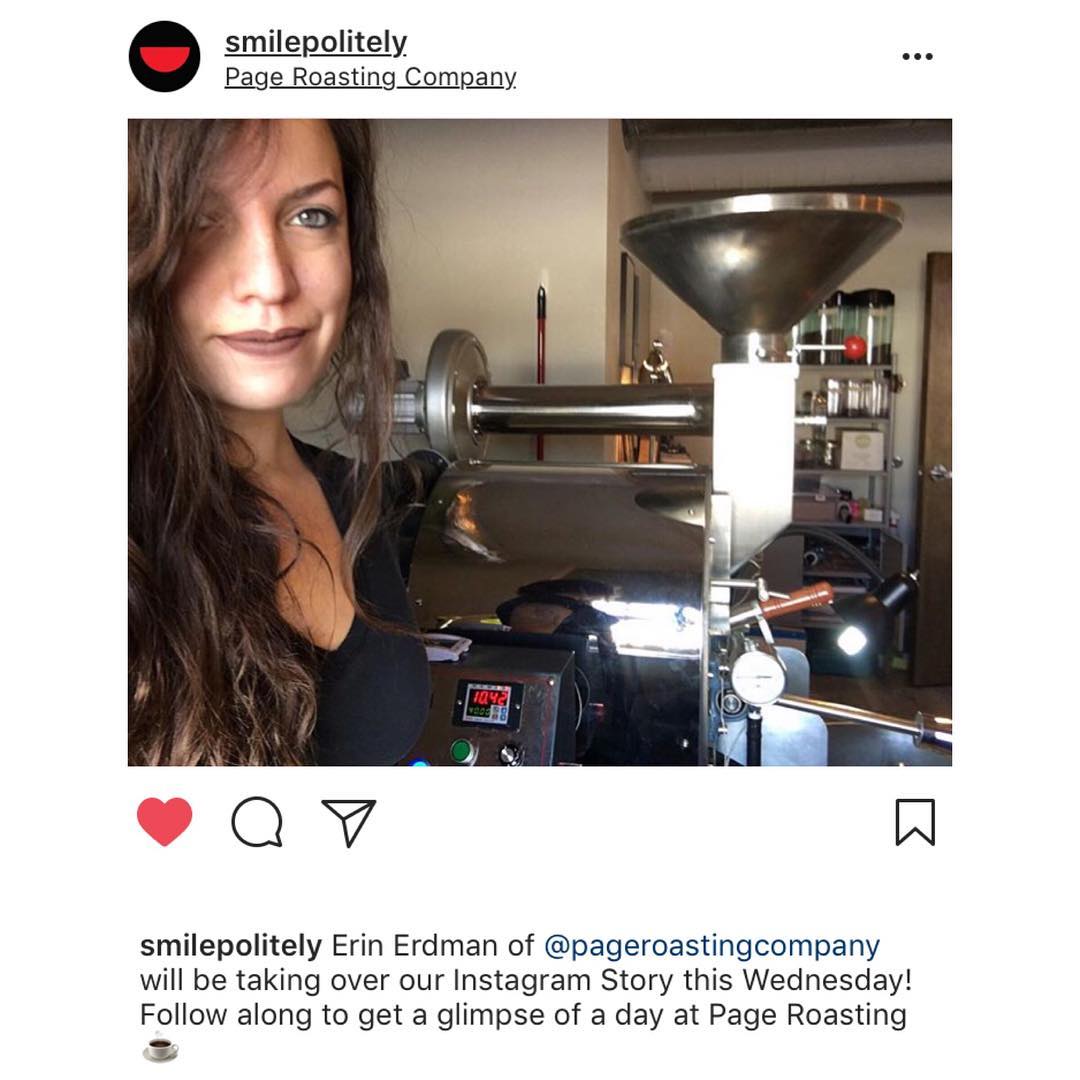1080x1080 pixels.
Task: Share the post via paper airplane icon
Action: tap(349, 822)
